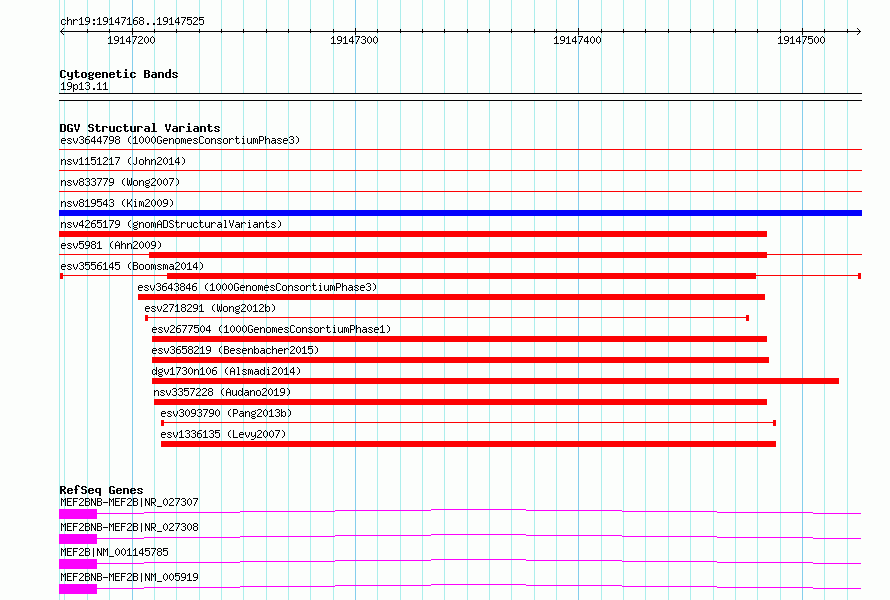The image size is (890, 600).
Task: Click the red esv5981 variant bar
Action: pyautogui.click(x=457, y=255)
